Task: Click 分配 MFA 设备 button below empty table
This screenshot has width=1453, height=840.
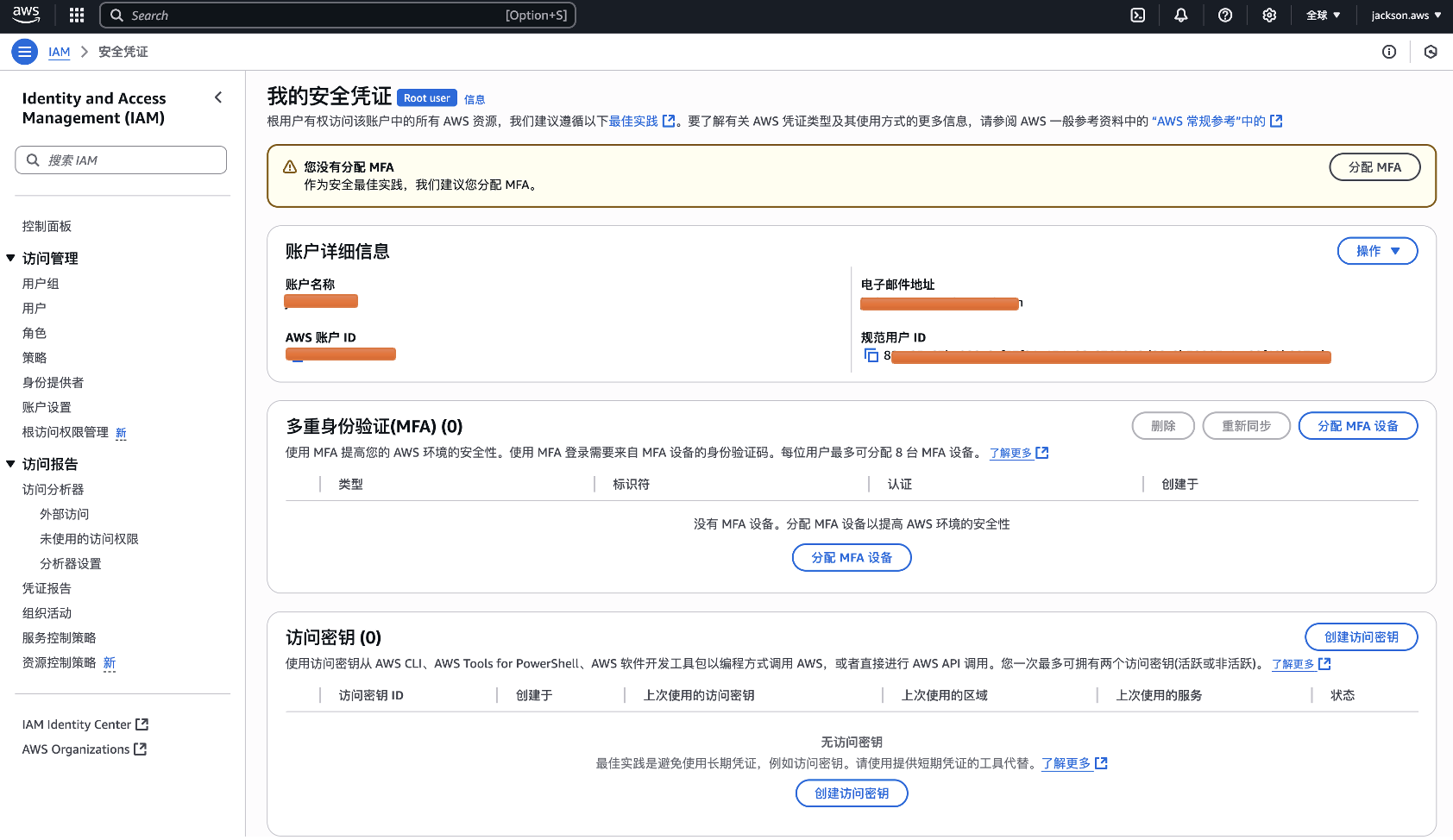Action: click(x=852, y=558)
